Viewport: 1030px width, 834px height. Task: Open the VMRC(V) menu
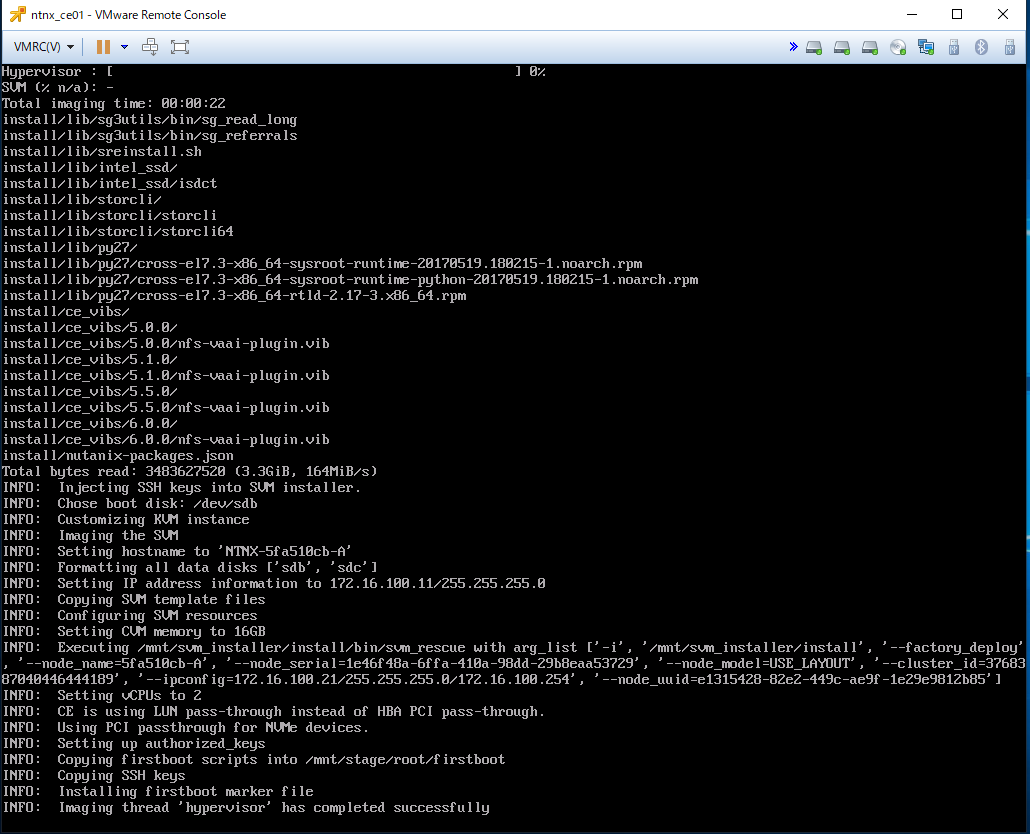pyautogui.click(x=43, y=47)
